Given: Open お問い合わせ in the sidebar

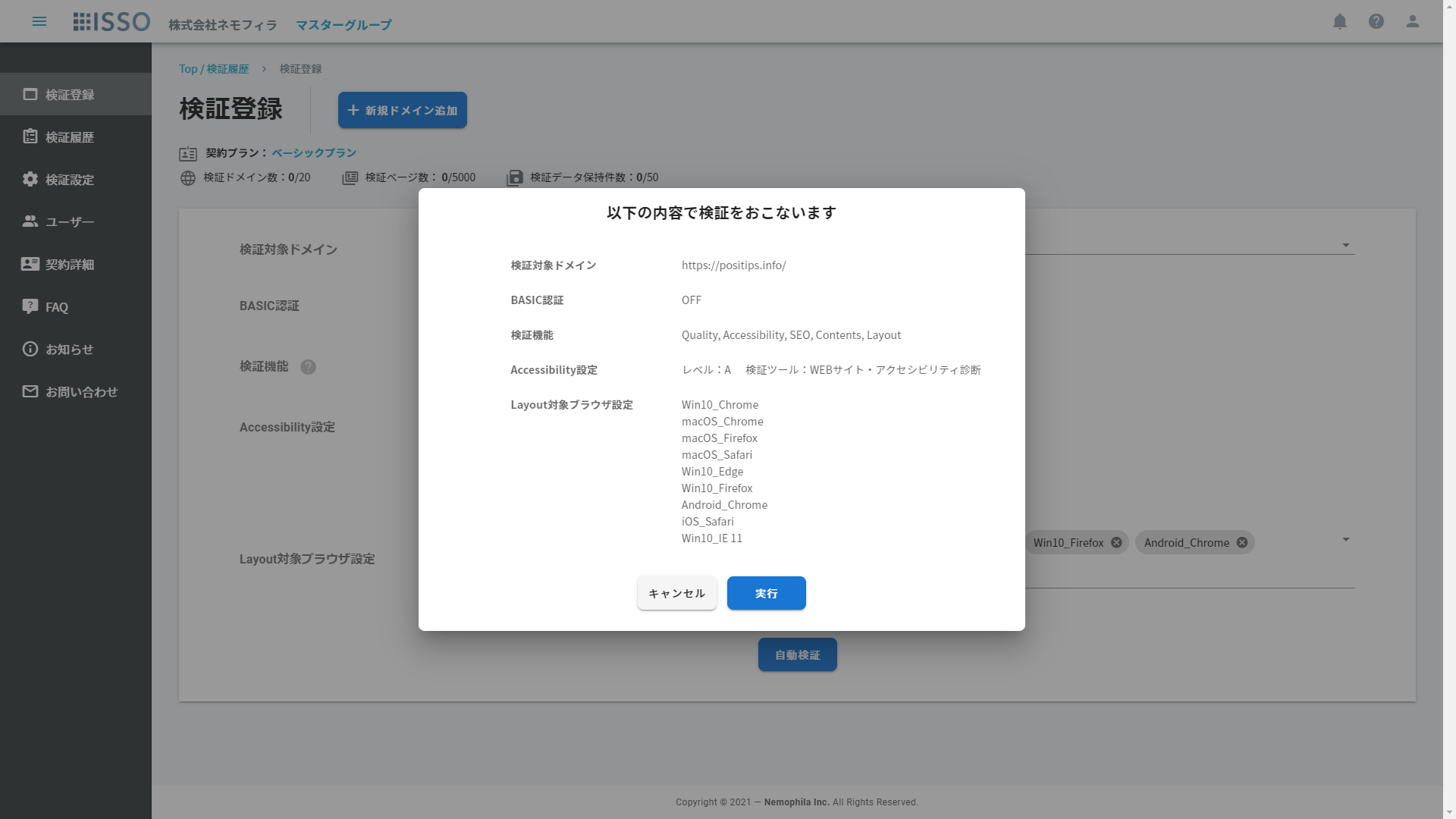Looking at the screenshot, I should click(76, 391).
